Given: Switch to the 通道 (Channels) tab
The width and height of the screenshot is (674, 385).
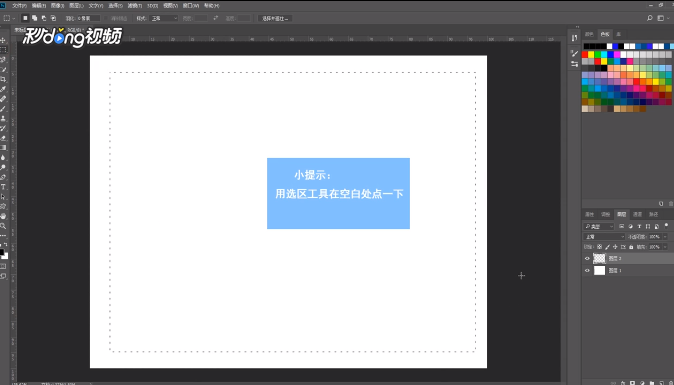Looking at the screenshot, I should 637,214.
